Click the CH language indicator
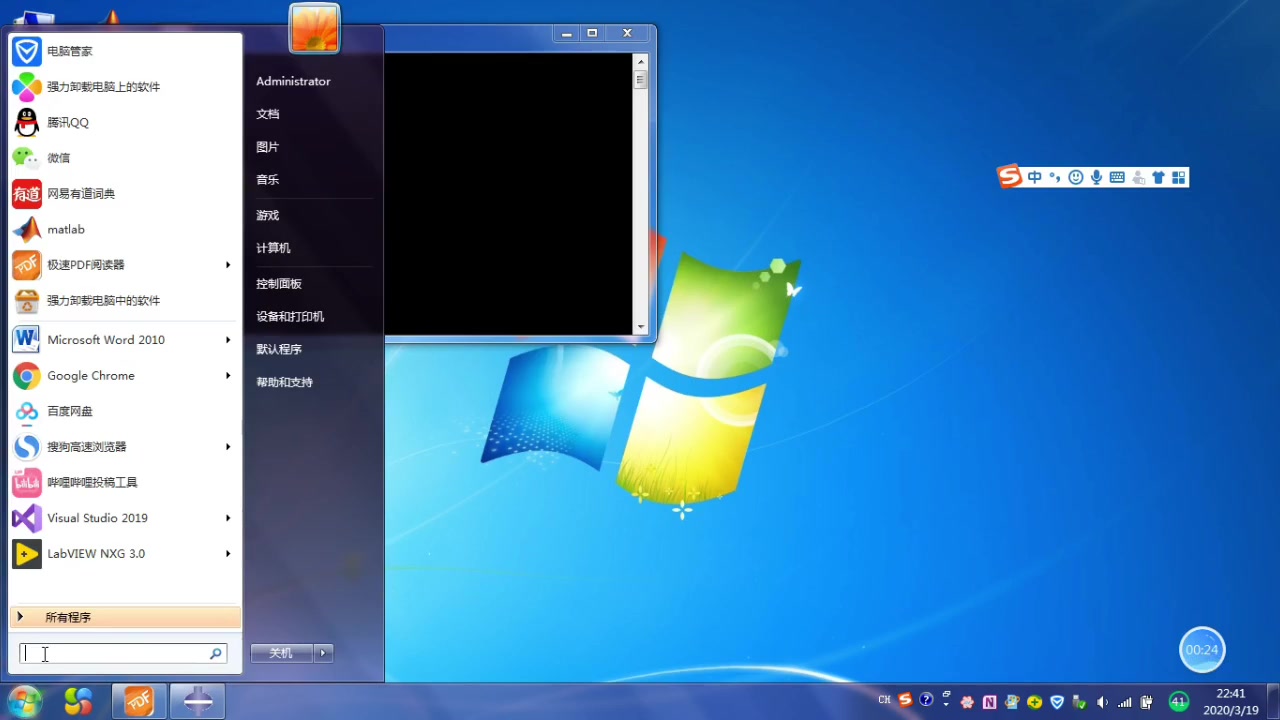 [x=884, y=700]
